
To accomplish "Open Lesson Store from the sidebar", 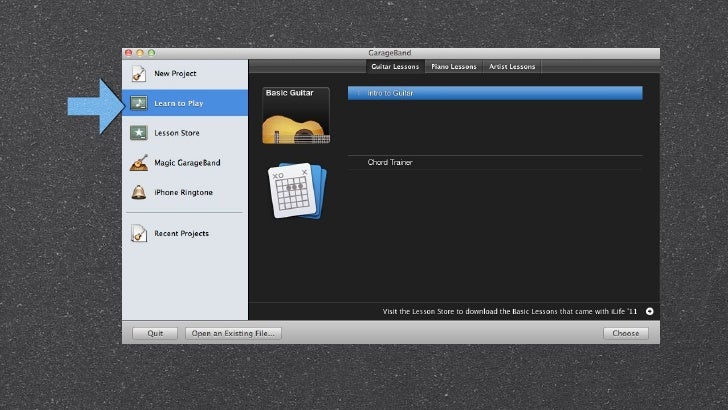I will point(185,133).
